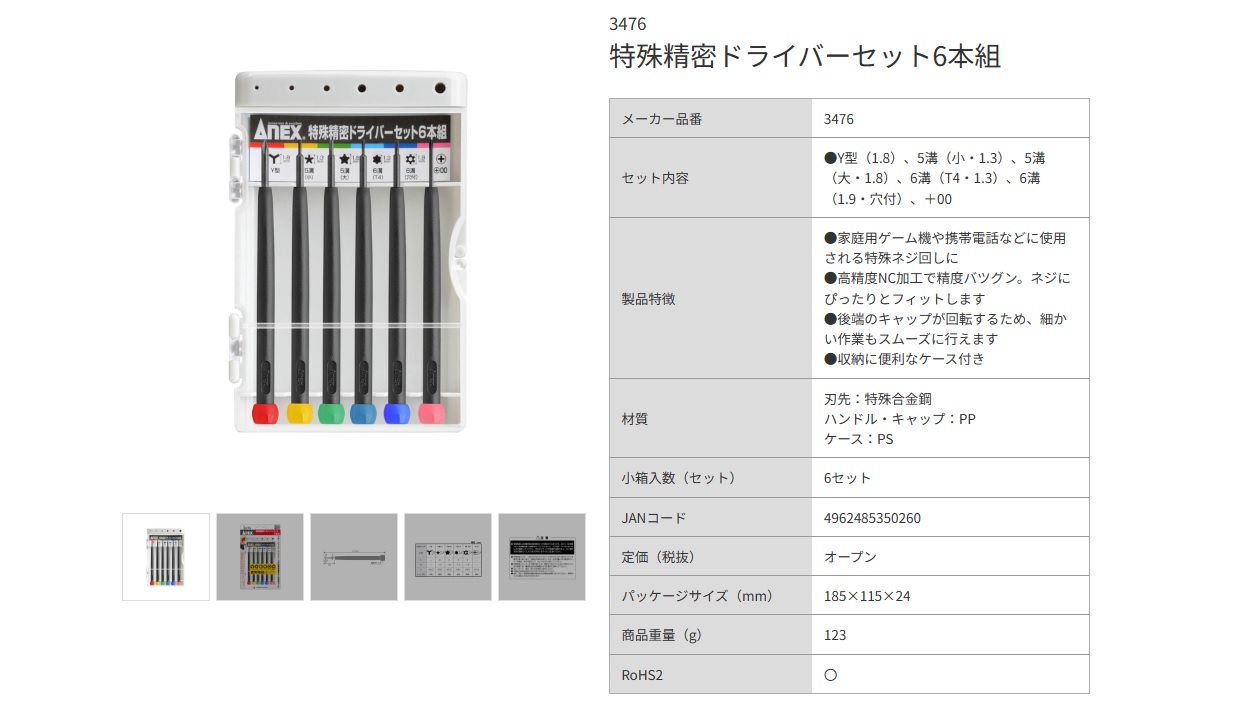
Task: Select the fourth thumbnail showing tip size chart
Action: click(448, 557)
